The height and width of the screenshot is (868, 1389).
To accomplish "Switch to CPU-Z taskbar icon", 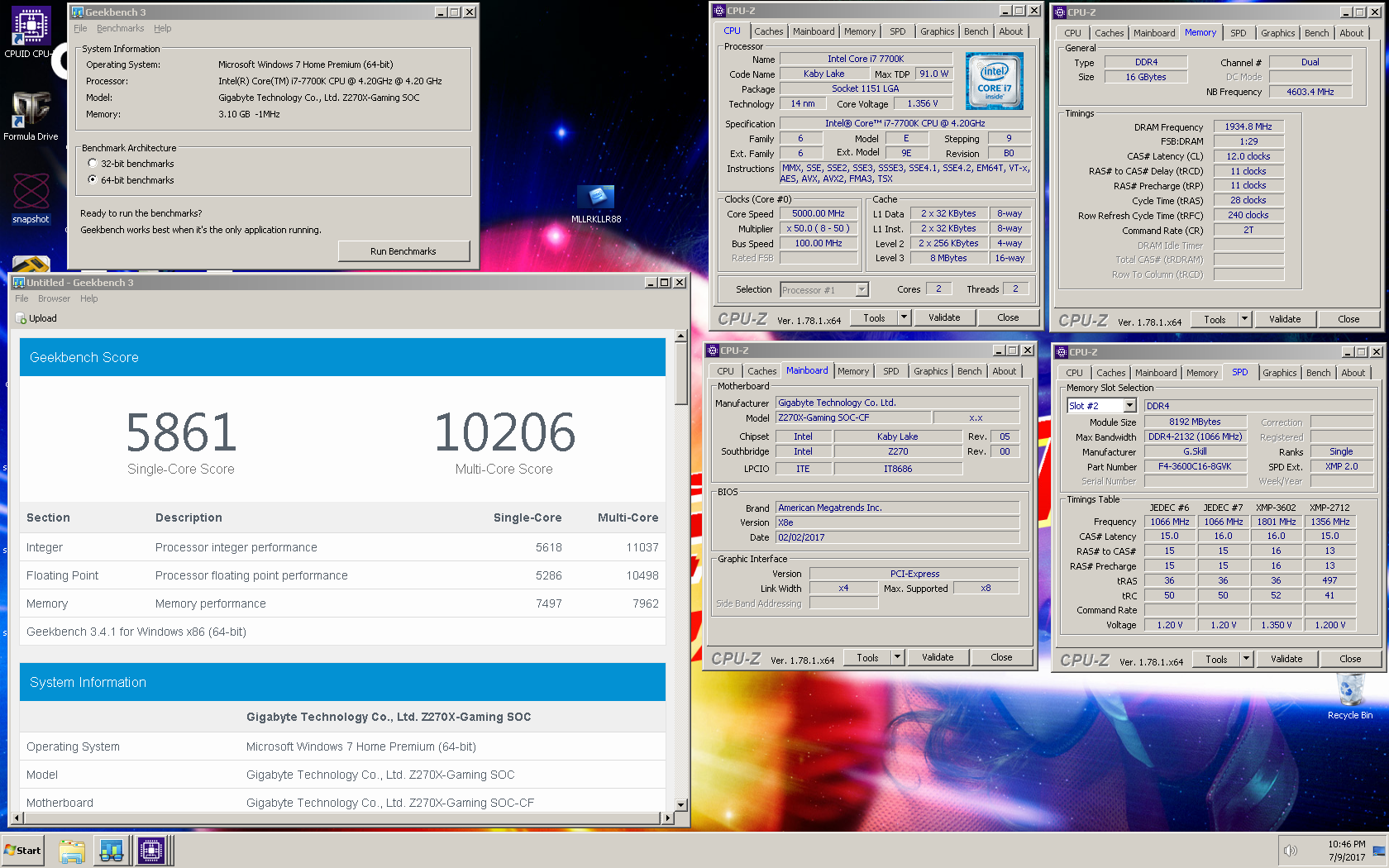I will click(x=152, y=851).
